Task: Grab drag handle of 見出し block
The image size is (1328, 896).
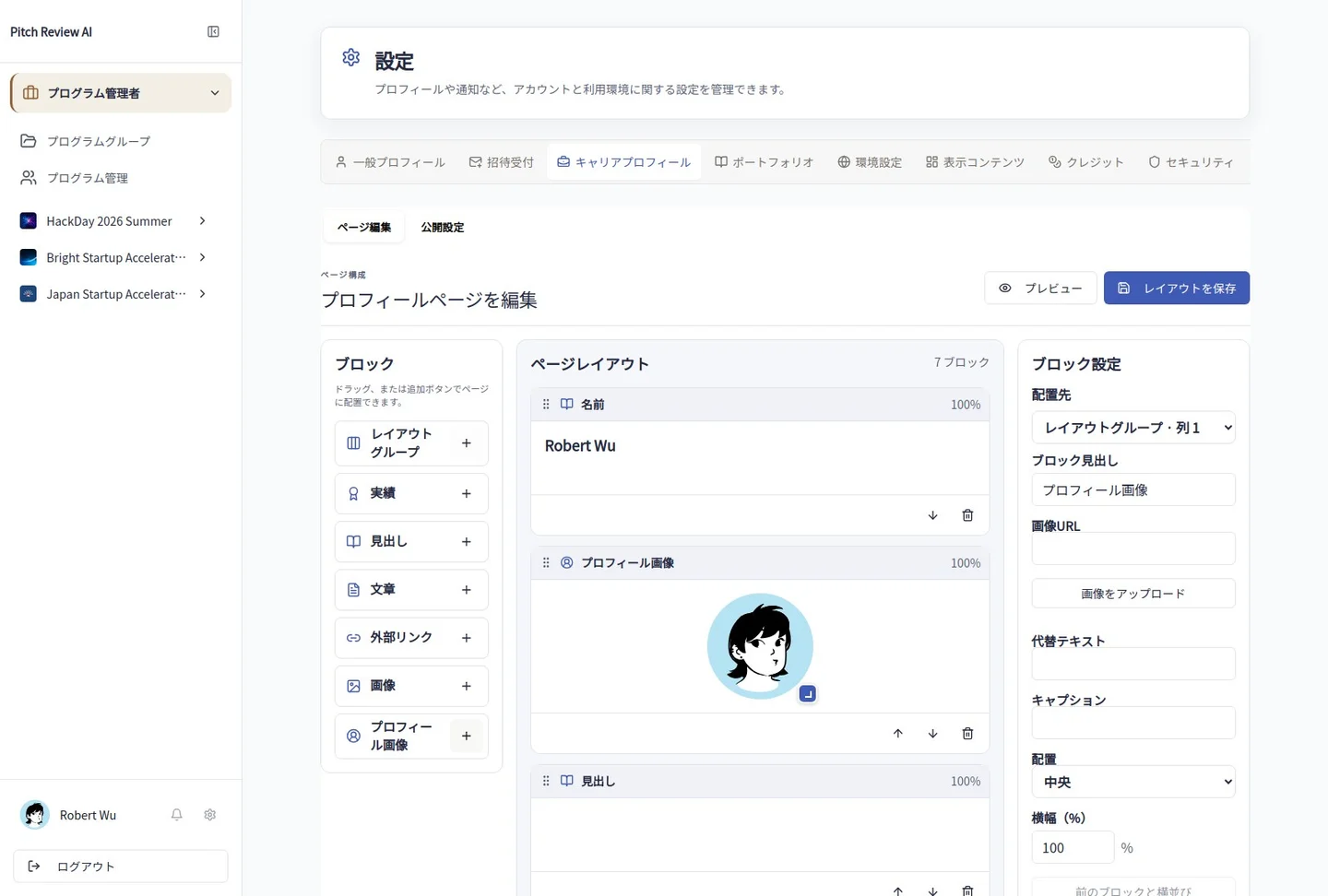Action: [x=546, y=781]
